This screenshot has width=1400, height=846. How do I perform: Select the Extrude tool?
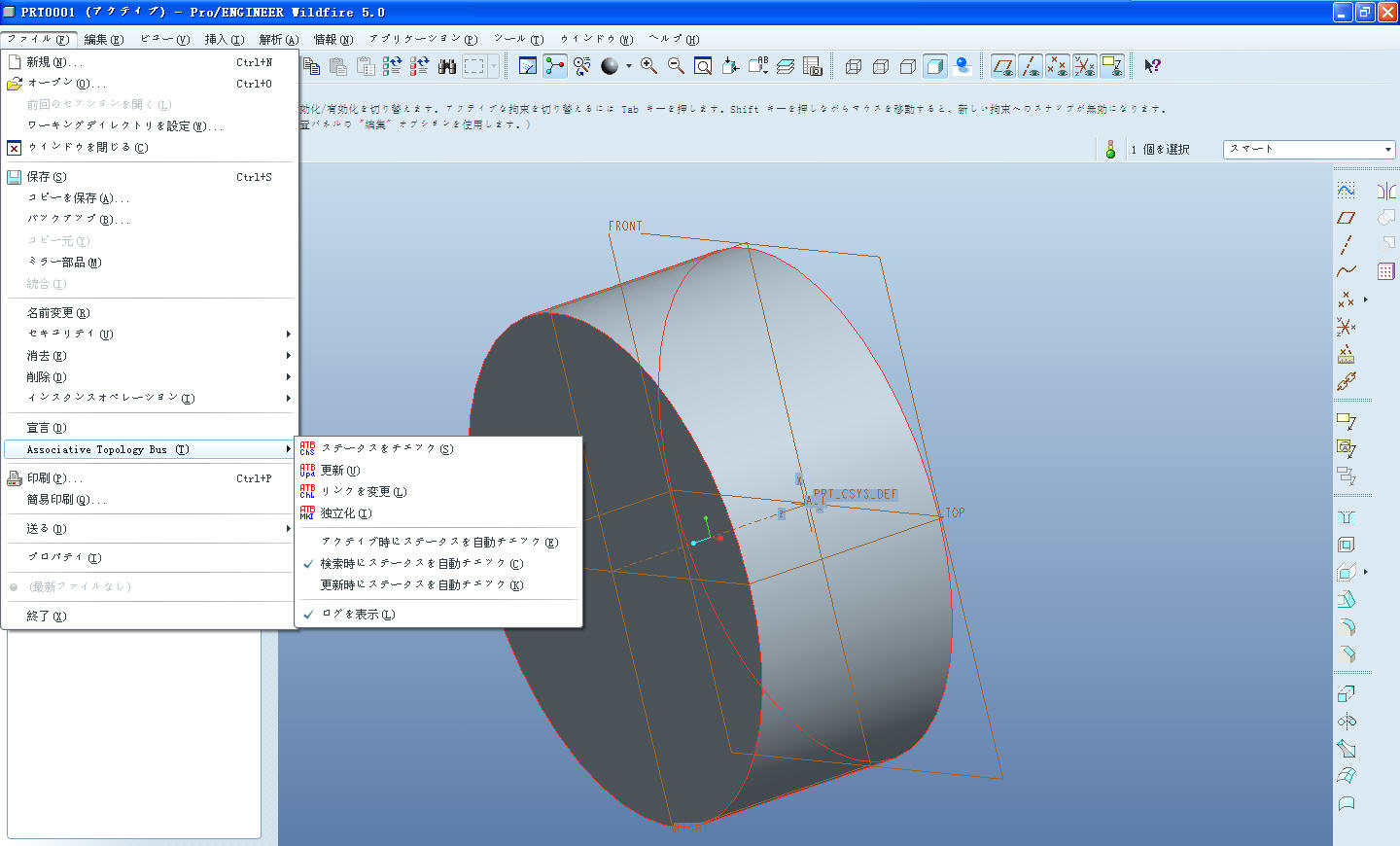[x=1346, y=693]
